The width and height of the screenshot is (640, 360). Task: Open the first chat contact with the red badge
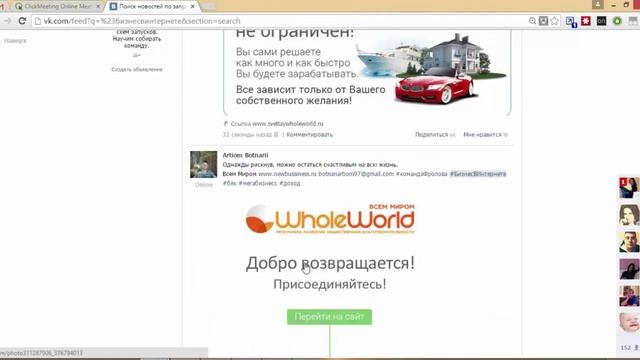pyautogui.click(x=629, y=188)
